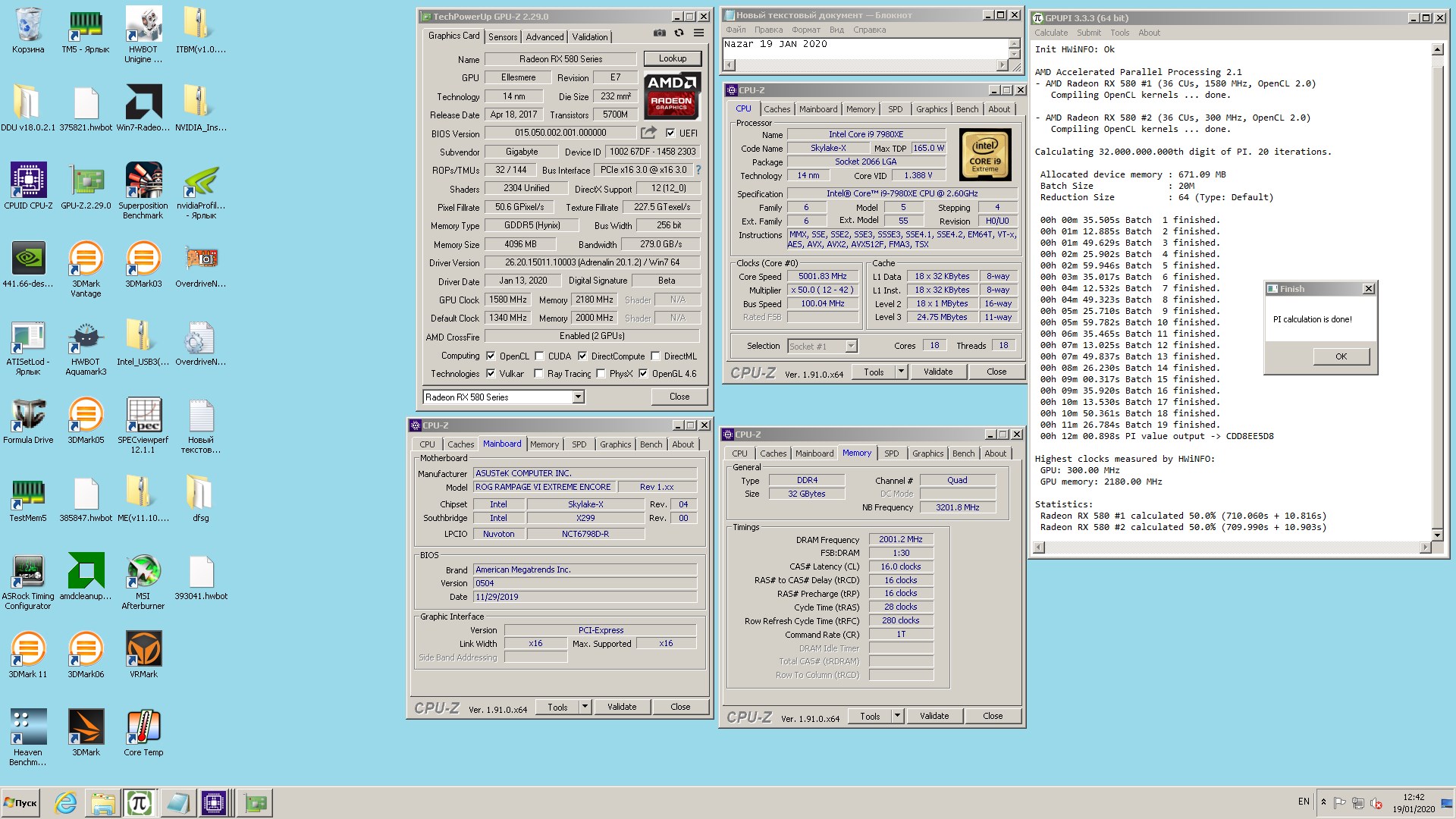Toggle OpenGL 4.6 checkbox in GPU-Z

point(643,373)
